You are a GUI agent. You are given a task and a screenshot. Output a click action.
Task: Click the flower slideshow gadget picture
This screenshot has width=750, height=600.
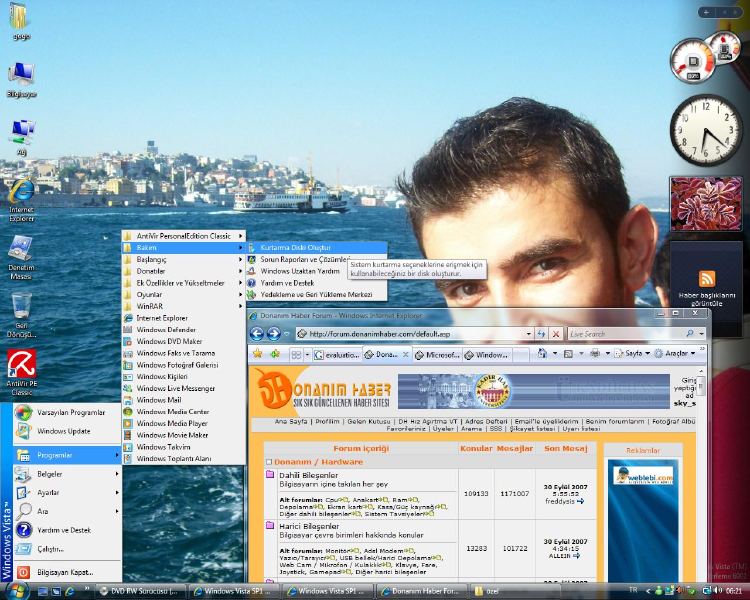coord(706,203)
